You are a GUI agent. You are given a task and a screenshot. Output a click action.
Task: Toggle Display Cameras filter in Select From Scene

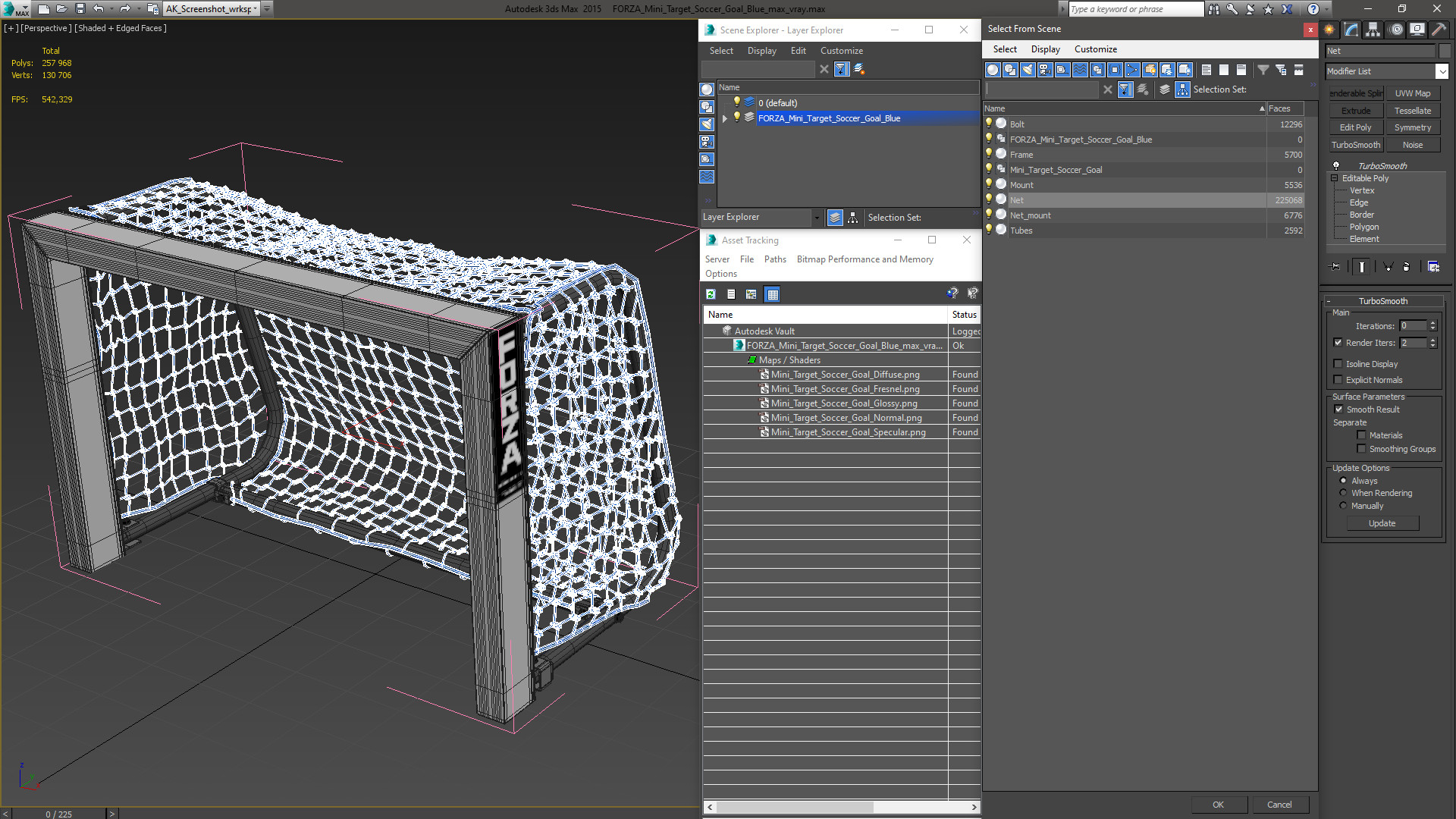point(1045,70)
